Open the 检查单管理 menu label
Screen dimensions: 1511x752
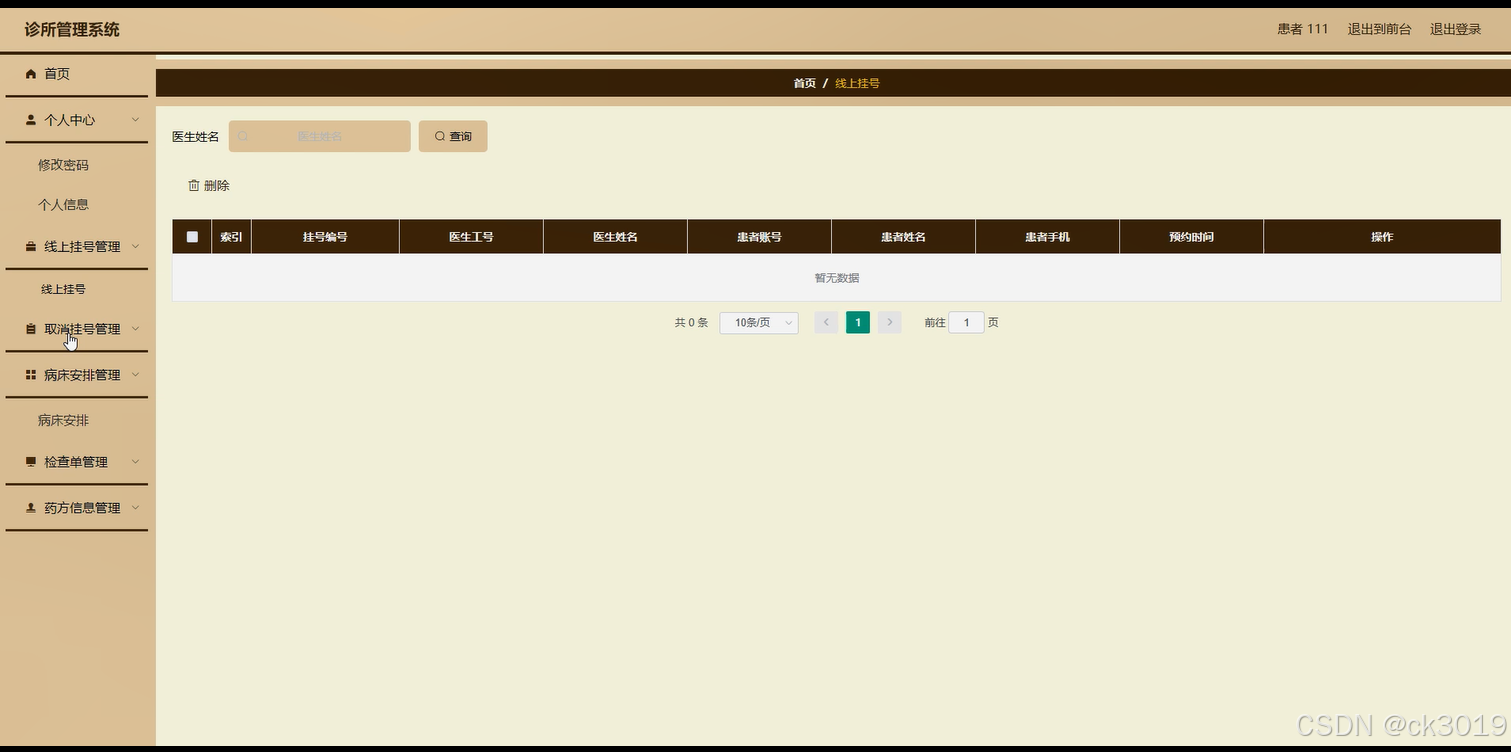(76, 462)
